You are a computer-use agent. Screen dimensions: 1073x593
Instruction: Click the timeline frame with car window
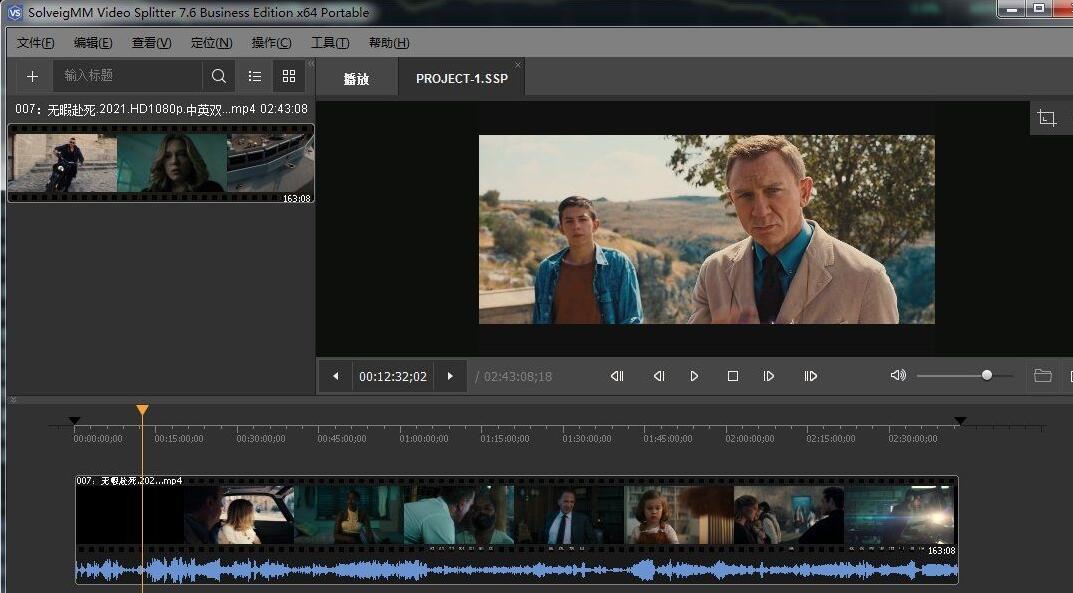click(239, 515)
